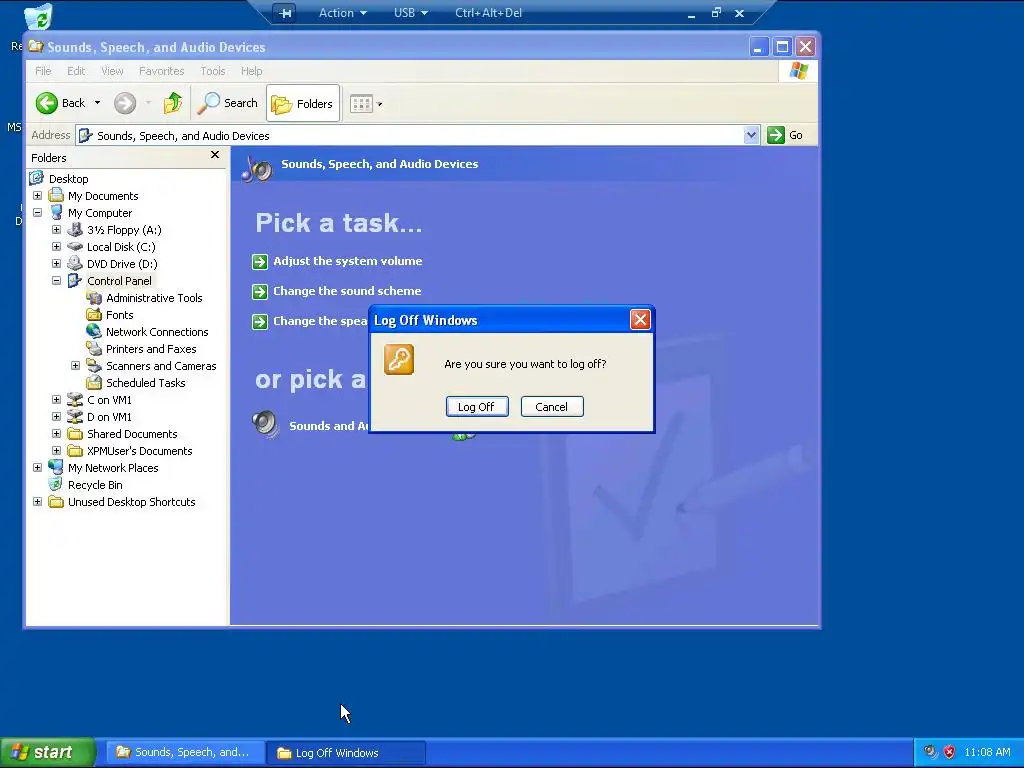The width and height of the screenshot is (1024, 768).
Task: Confirm with the Log Off button
Action: [x=477, y=407]
